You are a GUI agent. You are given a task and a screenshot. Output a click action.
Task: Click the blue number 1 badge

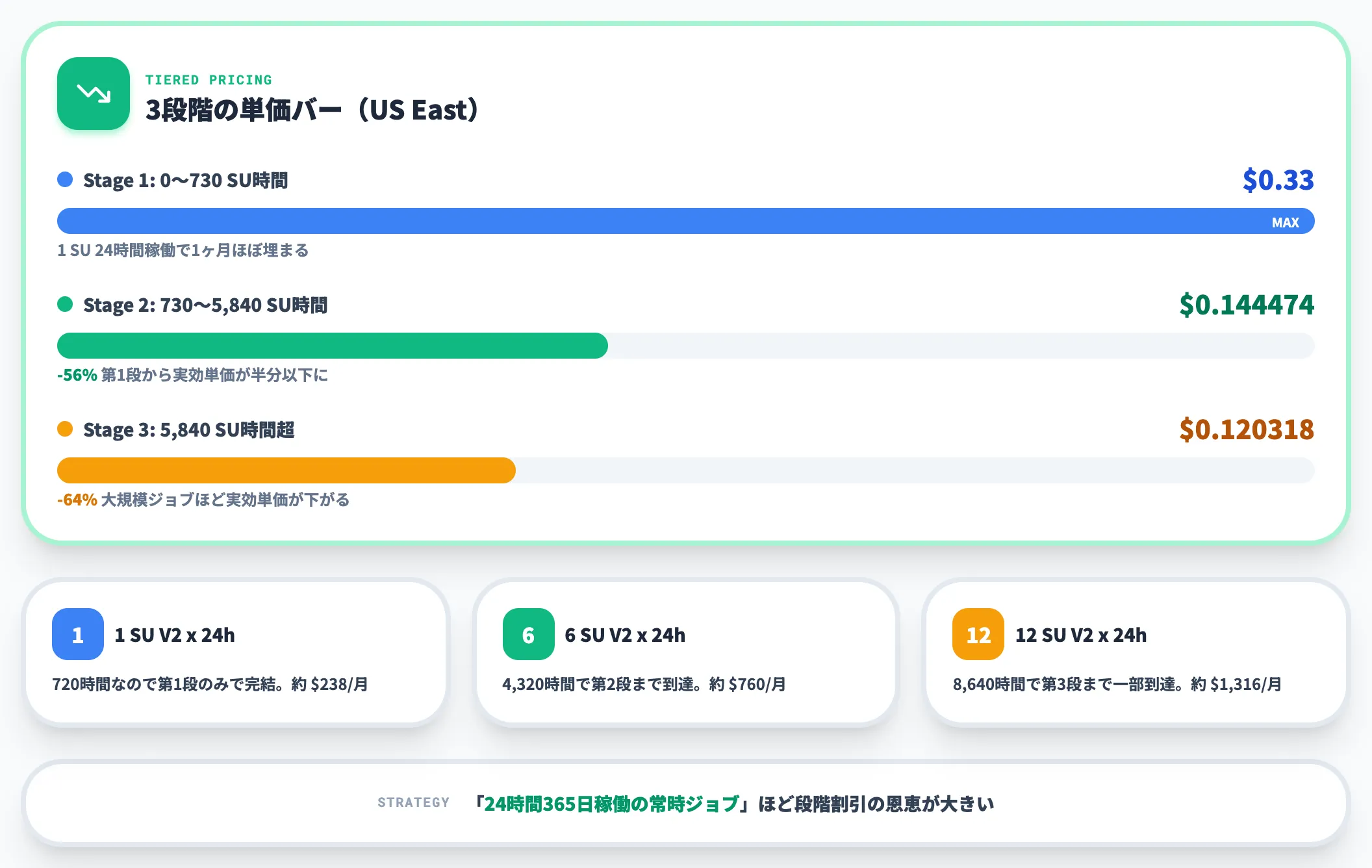click(78, 634)
